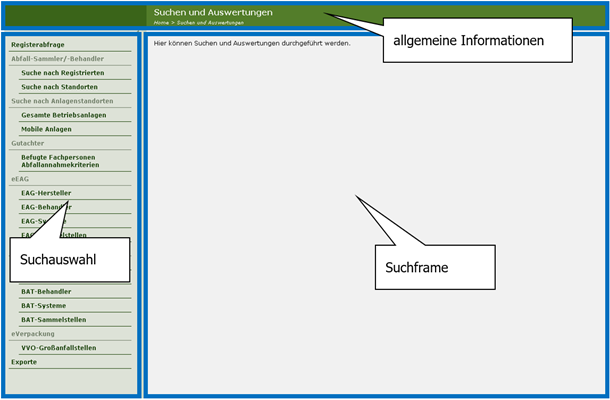The height and width of the screenshot is (400, 610).
Task: Click Suchen und Auswertungen breadcrumb
Action: pos(211,22)
